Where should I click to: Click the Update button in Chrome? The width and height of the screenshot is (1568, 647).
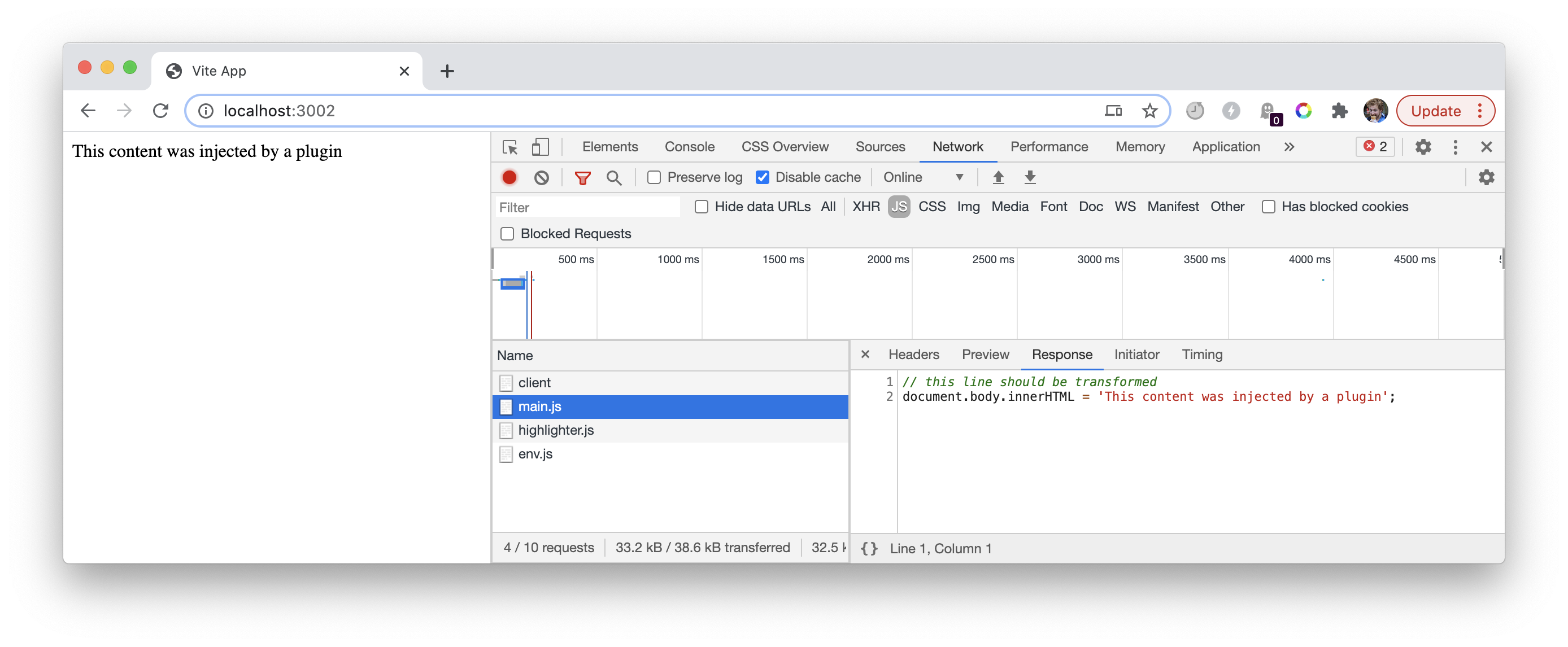pos(1435,111)
